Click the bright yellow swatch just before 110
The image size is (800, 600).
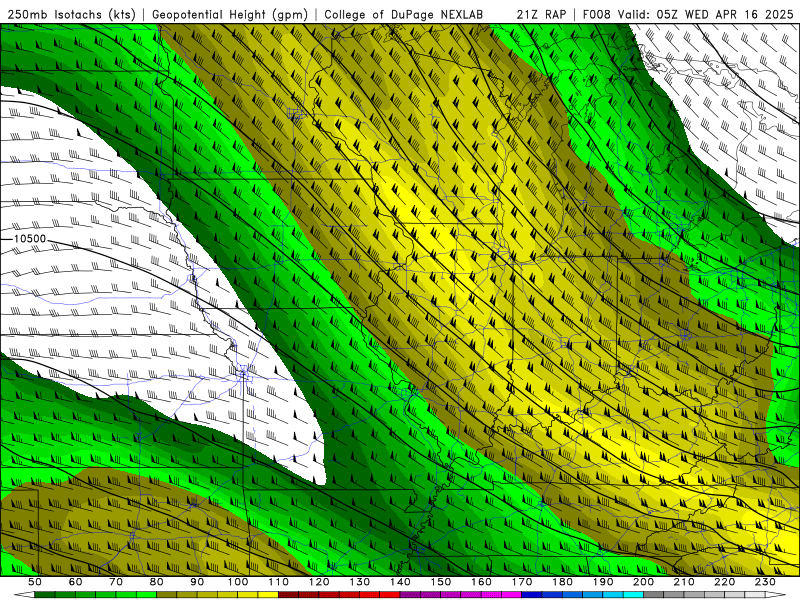click(268, 595)
